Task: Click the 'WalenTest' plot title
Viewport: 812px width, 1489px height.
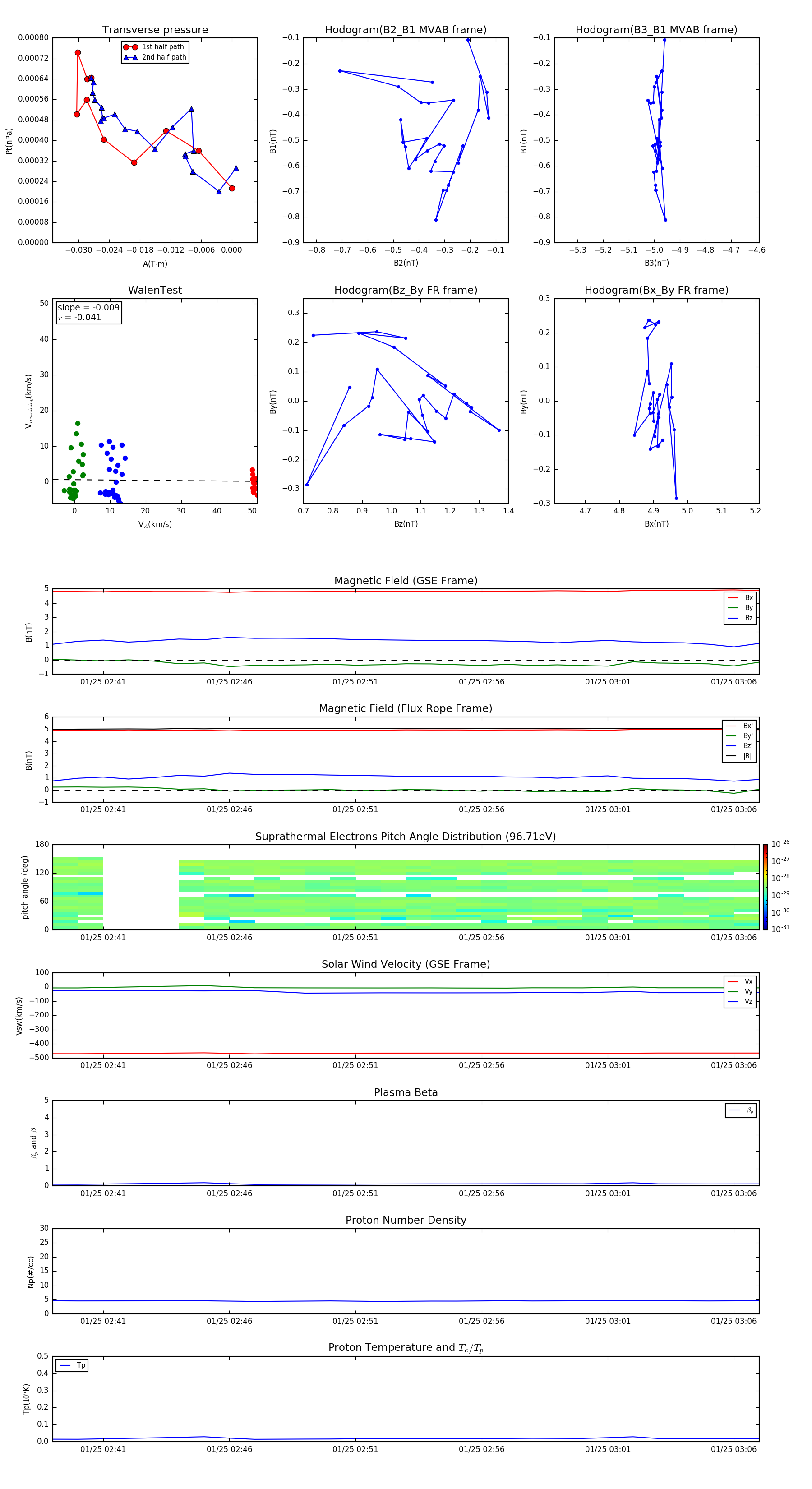Action: (x=155, y=290)
